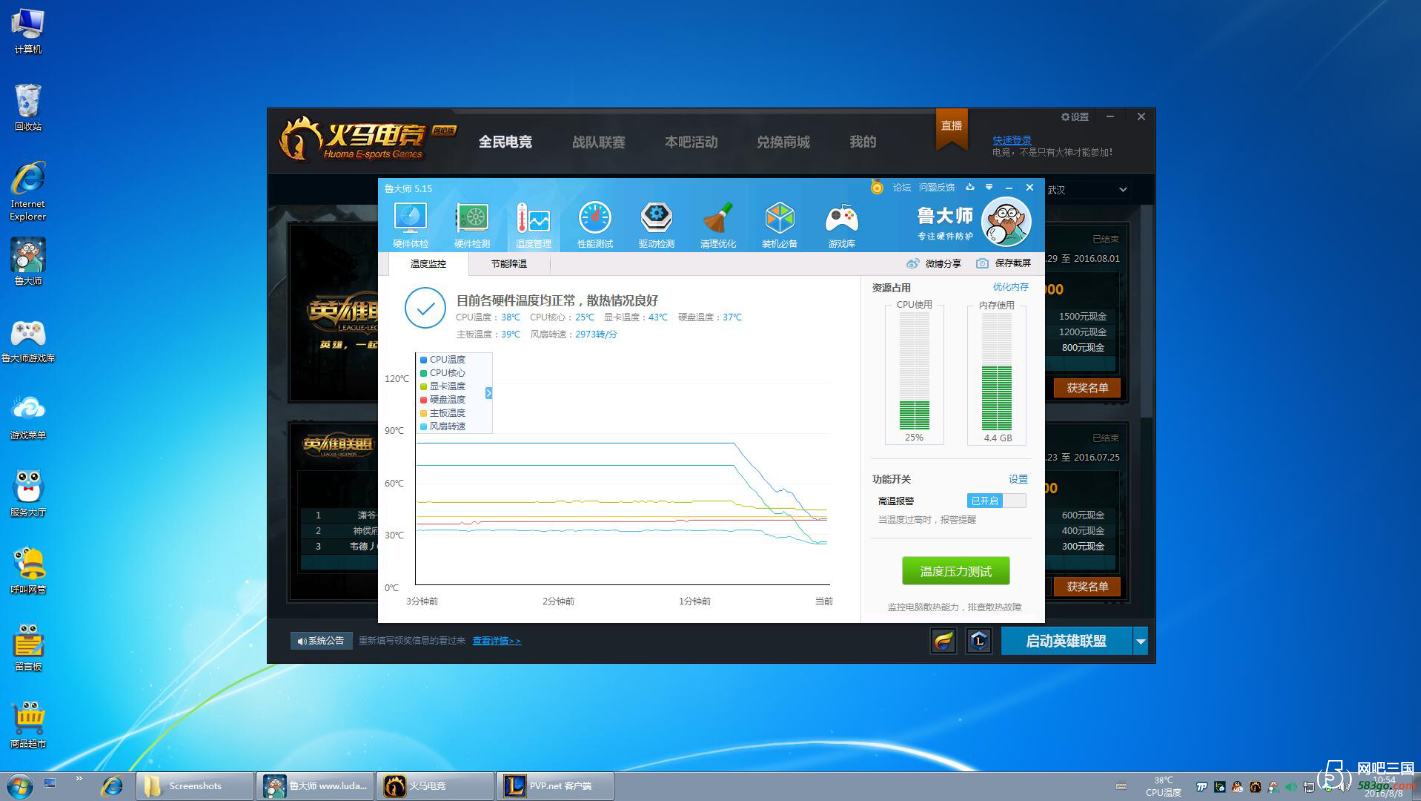Viewport: 1421px width, 801px height.
Task: Expand the chart legend arrow
Action: click(489, 394)
